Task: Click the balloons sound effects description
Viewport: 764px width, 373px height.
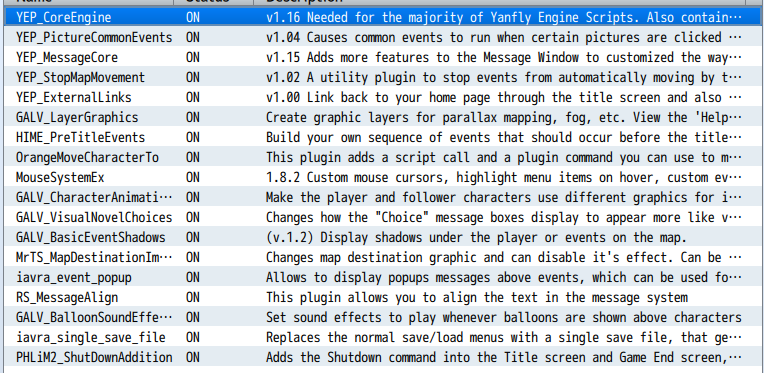Action: [x=504, y=317]
